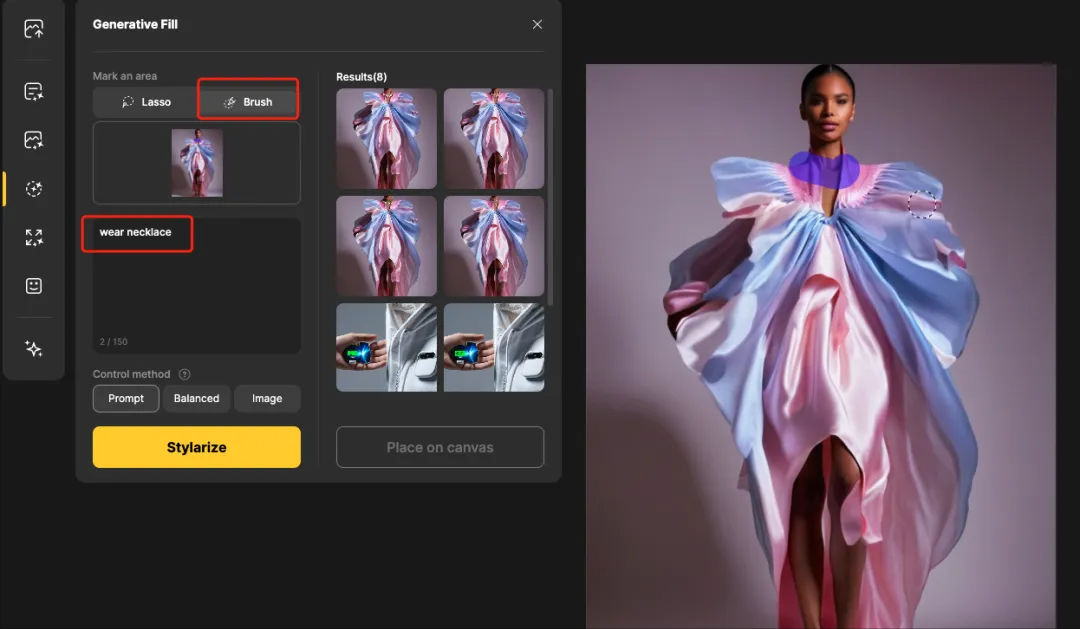Image resolution: width=1080 pixels, height=629 pixels.
Task: Open the text-to-image tool in sidebar
Action: (34, 92)
